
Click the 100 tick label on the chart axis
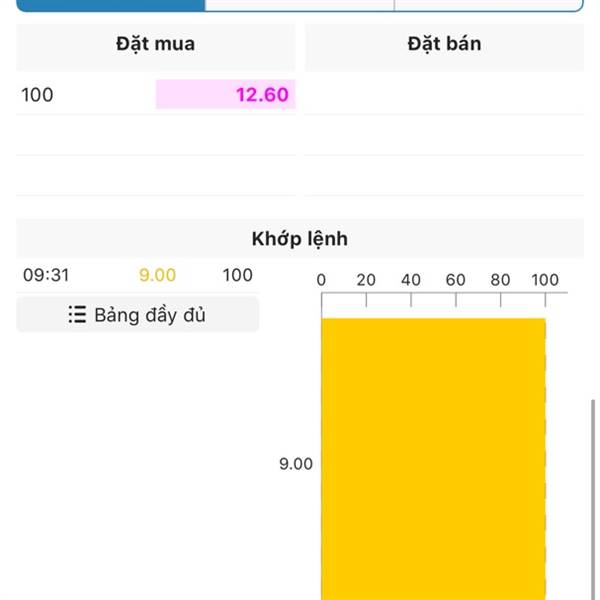(x=545, y=280)
